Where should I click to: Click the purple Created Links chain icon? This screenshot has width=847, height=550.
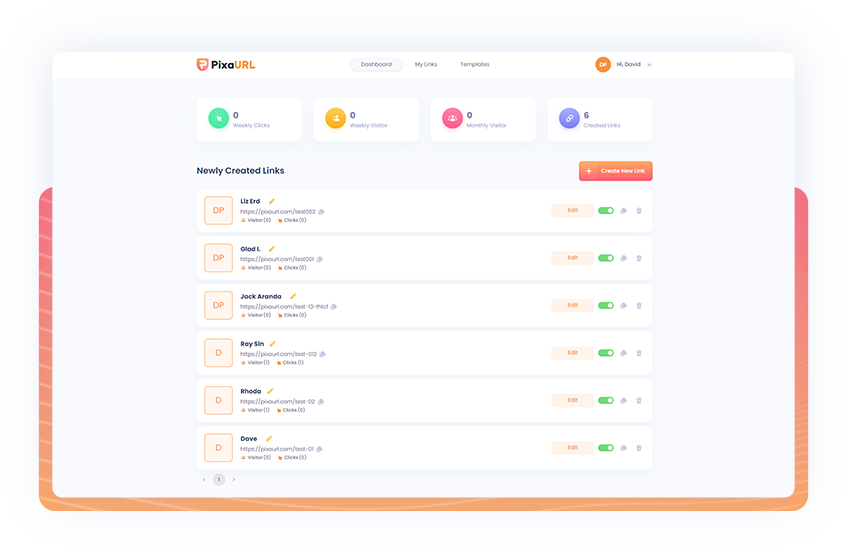569,119
